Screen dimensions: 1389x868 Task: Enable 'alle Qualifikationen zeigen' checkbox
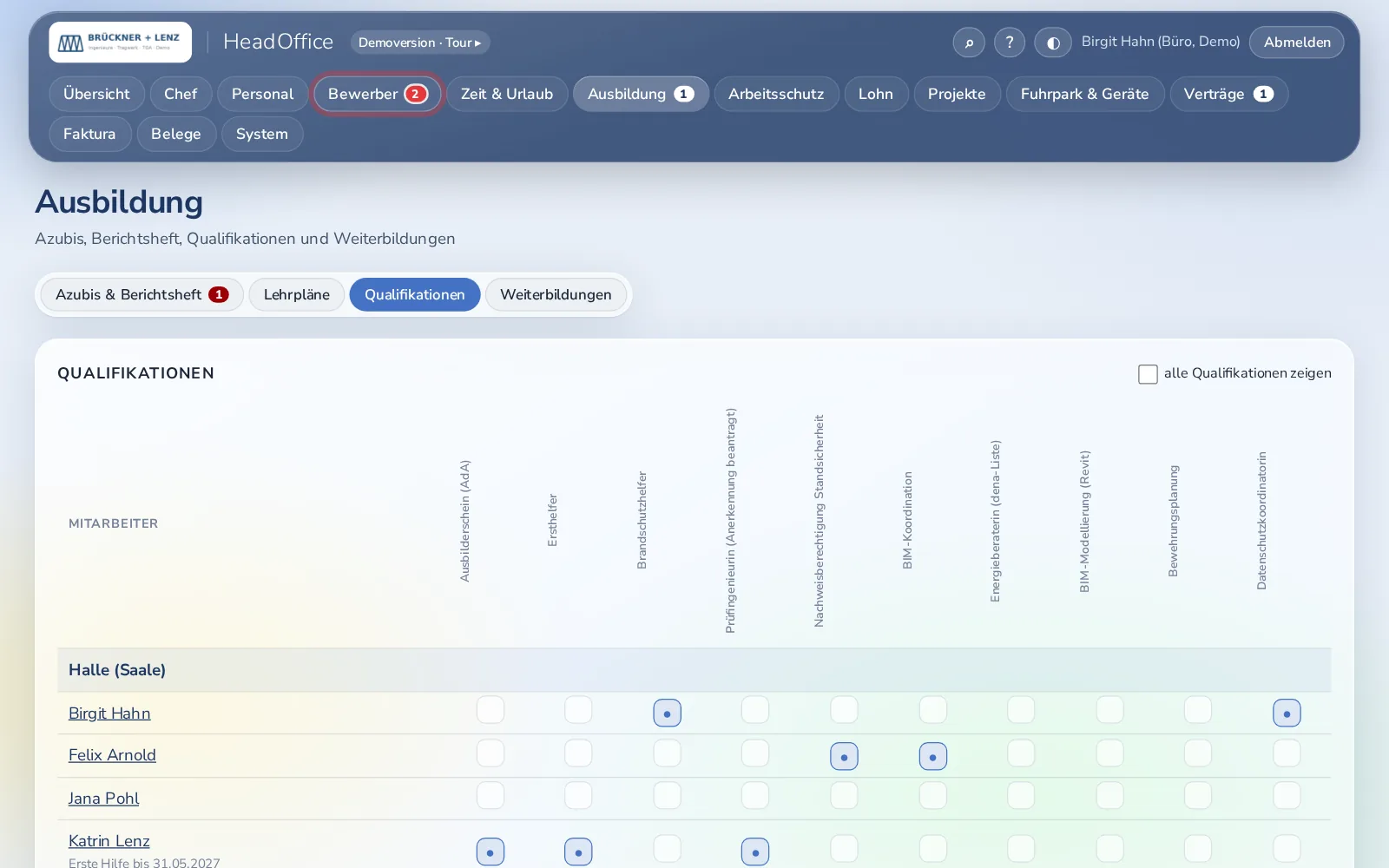pyautogui.click(x=1148, y=374)
